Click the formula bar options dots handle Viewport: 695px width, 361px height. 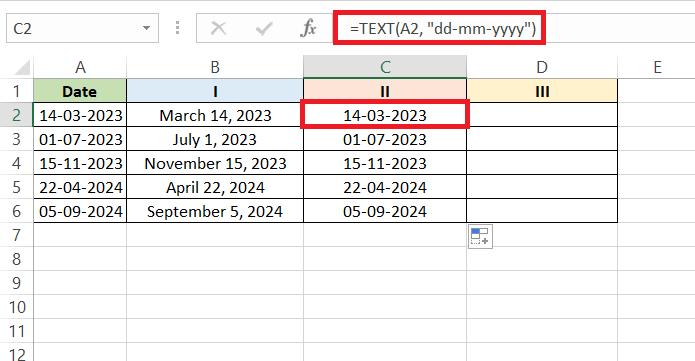point(177,28)
